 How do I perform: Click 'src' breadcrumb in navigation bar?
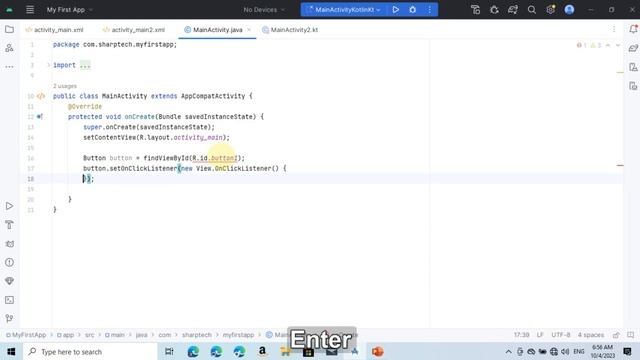tap(89, 335)
